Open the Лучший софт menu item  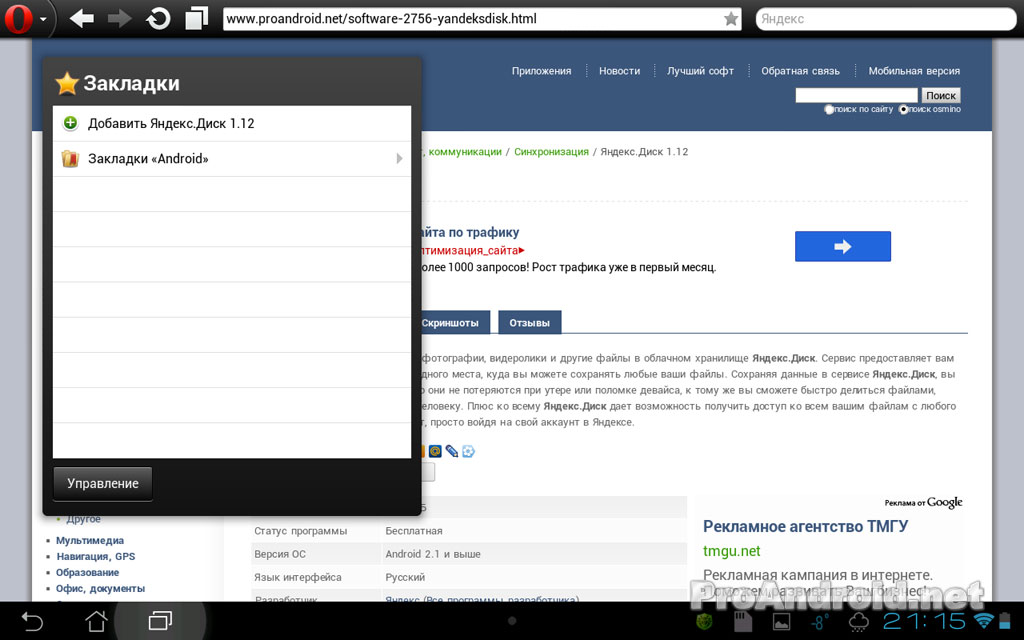(700, 71)
